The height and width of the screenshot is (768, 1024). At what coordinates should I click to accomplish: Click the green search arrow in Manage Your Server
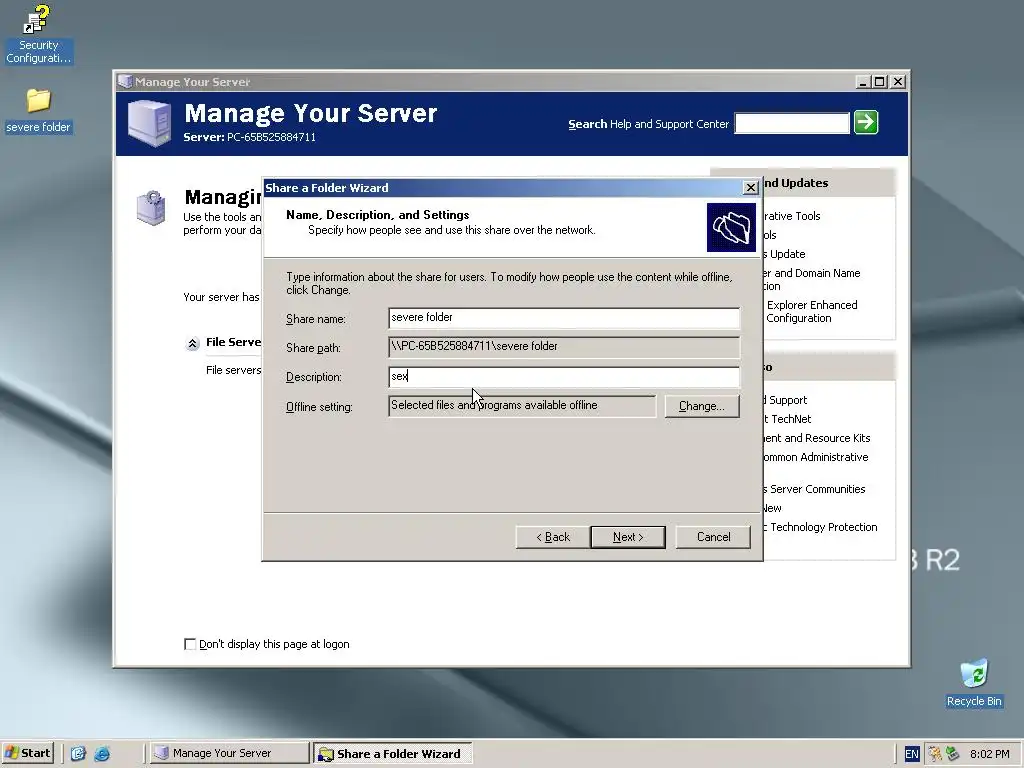[x=866, y=122]
